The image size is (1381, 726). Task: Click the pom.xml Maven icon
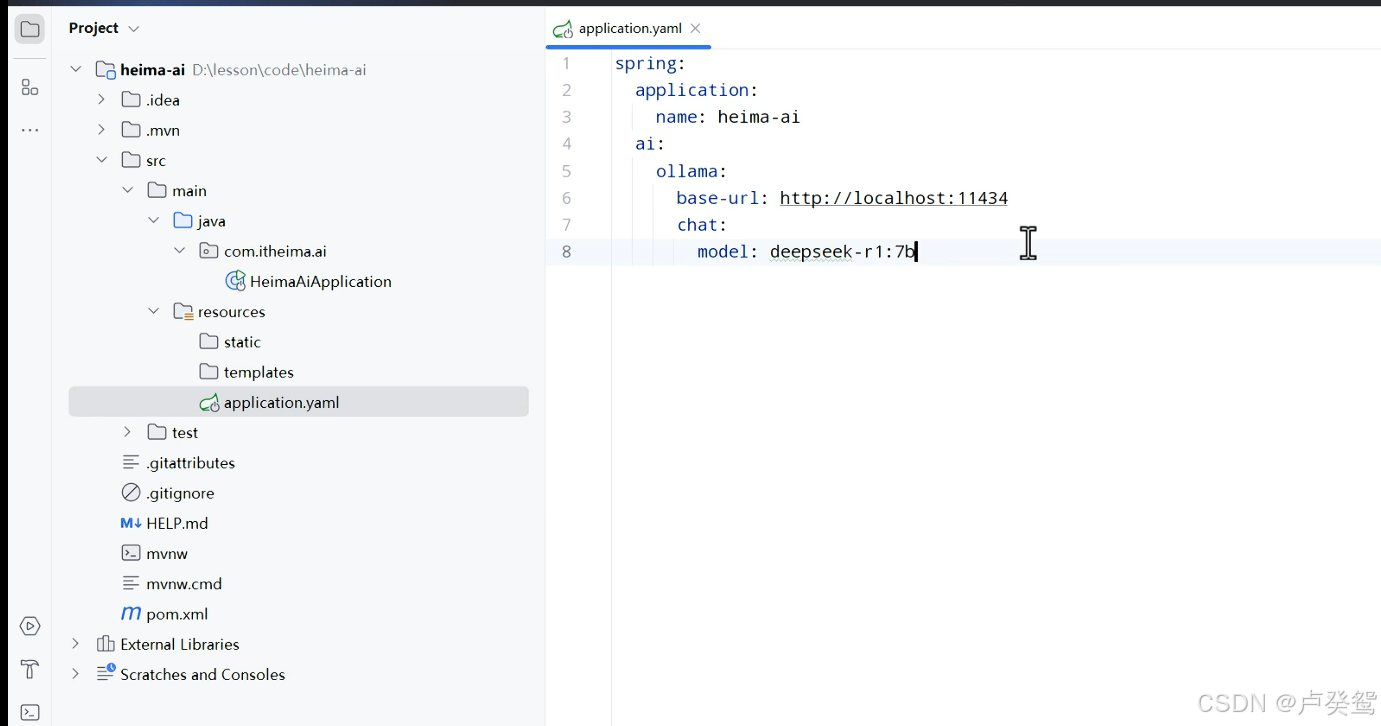pyautogui.click(x=131, y=614)
